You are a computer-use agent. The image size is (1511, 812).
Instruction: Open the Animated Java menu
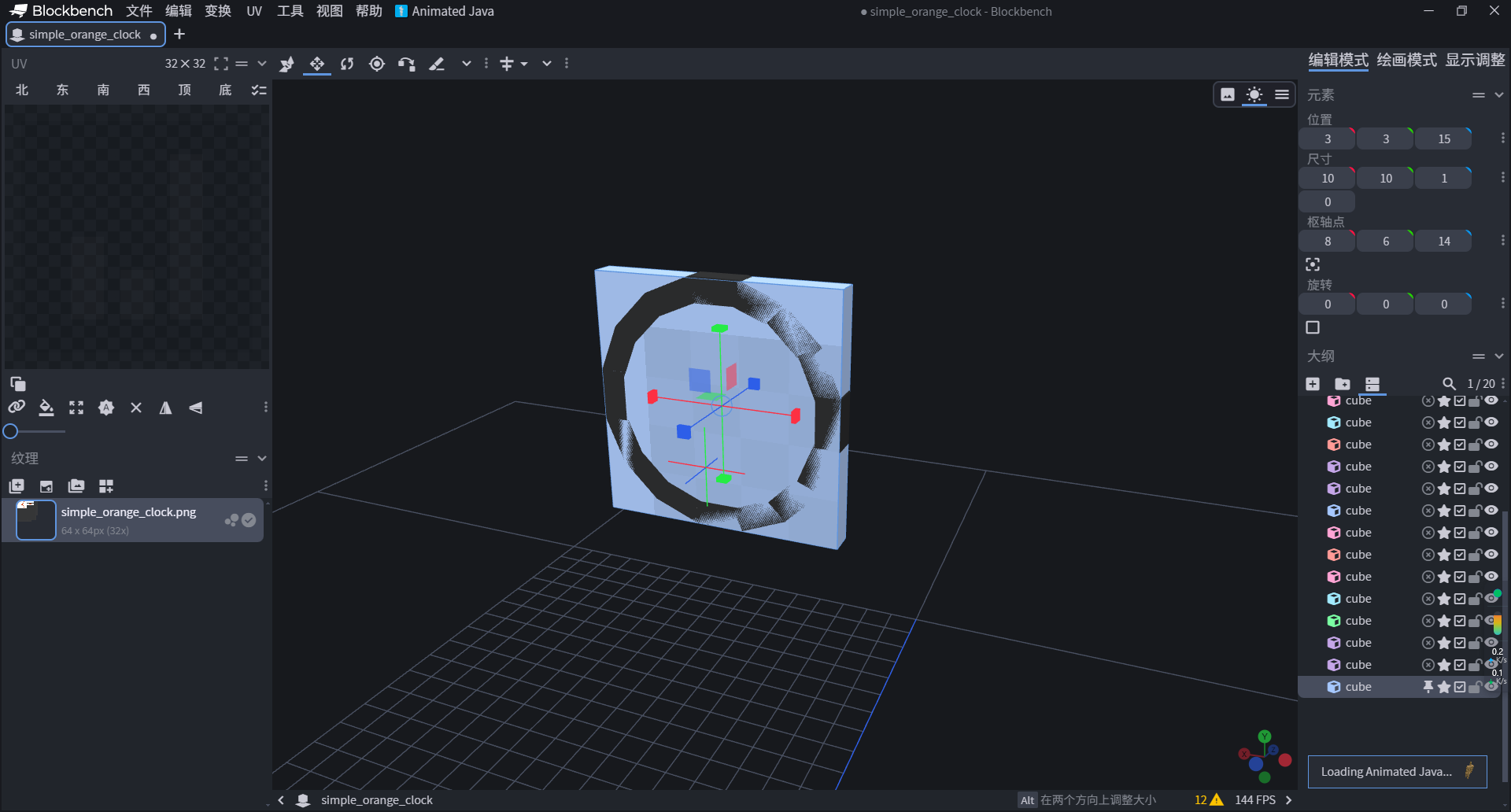coord(445,11)
